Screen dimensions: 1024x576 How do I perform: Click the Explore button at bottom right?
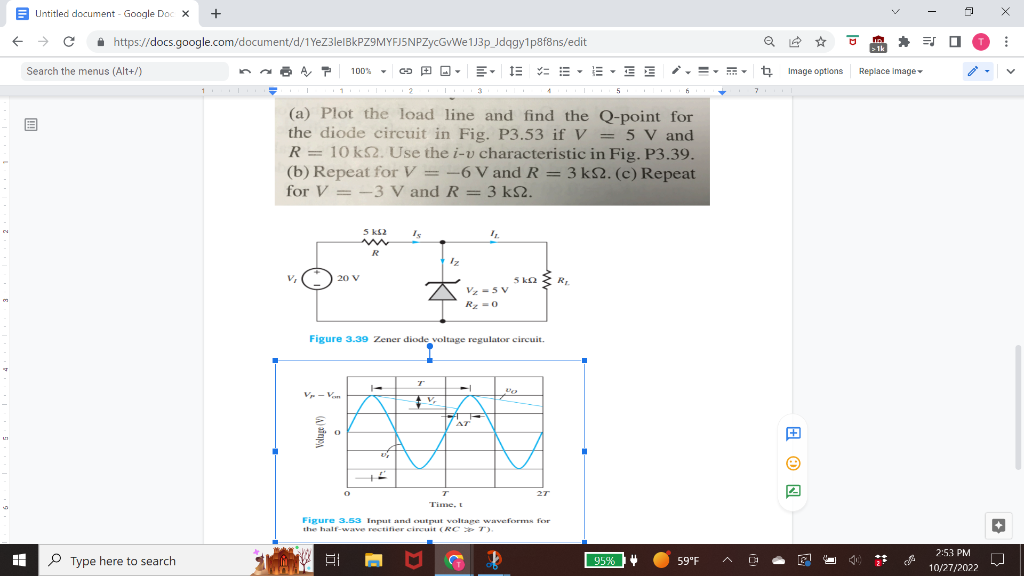coord(998,525)
